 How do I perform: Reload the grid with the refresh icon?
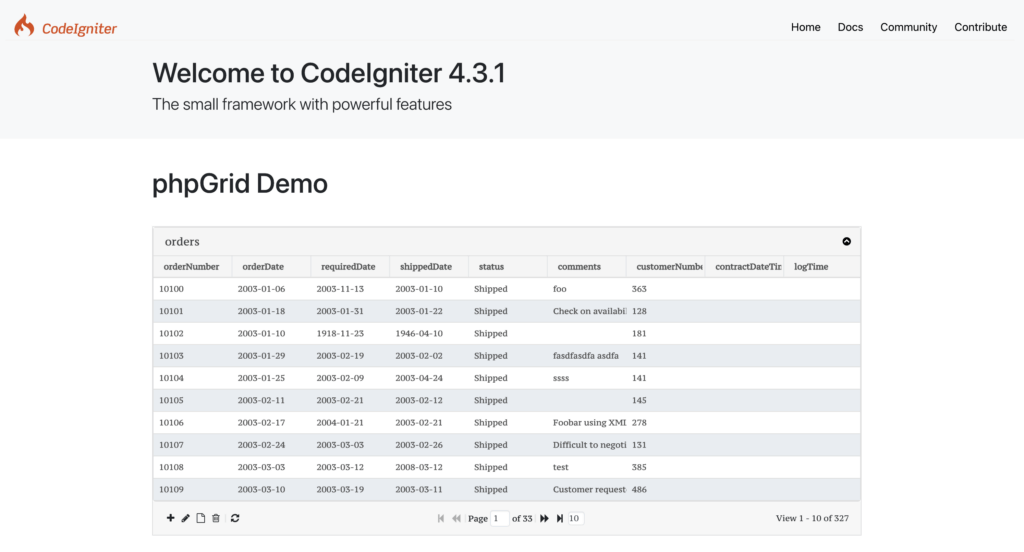[x=235, y=518]
